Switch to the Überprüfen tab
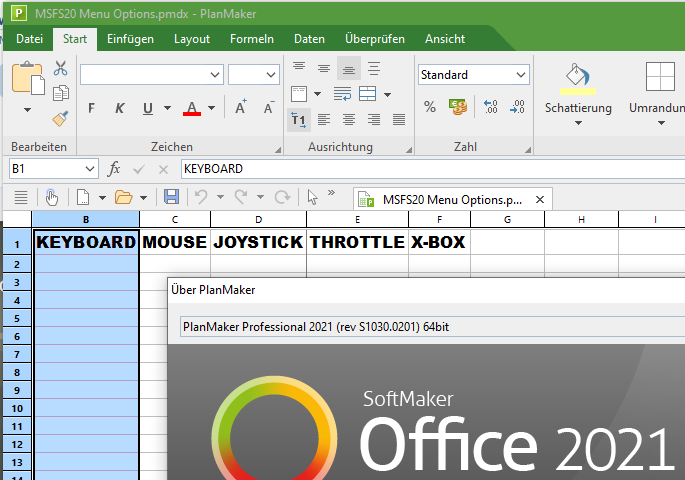 [x=375, y=39]
